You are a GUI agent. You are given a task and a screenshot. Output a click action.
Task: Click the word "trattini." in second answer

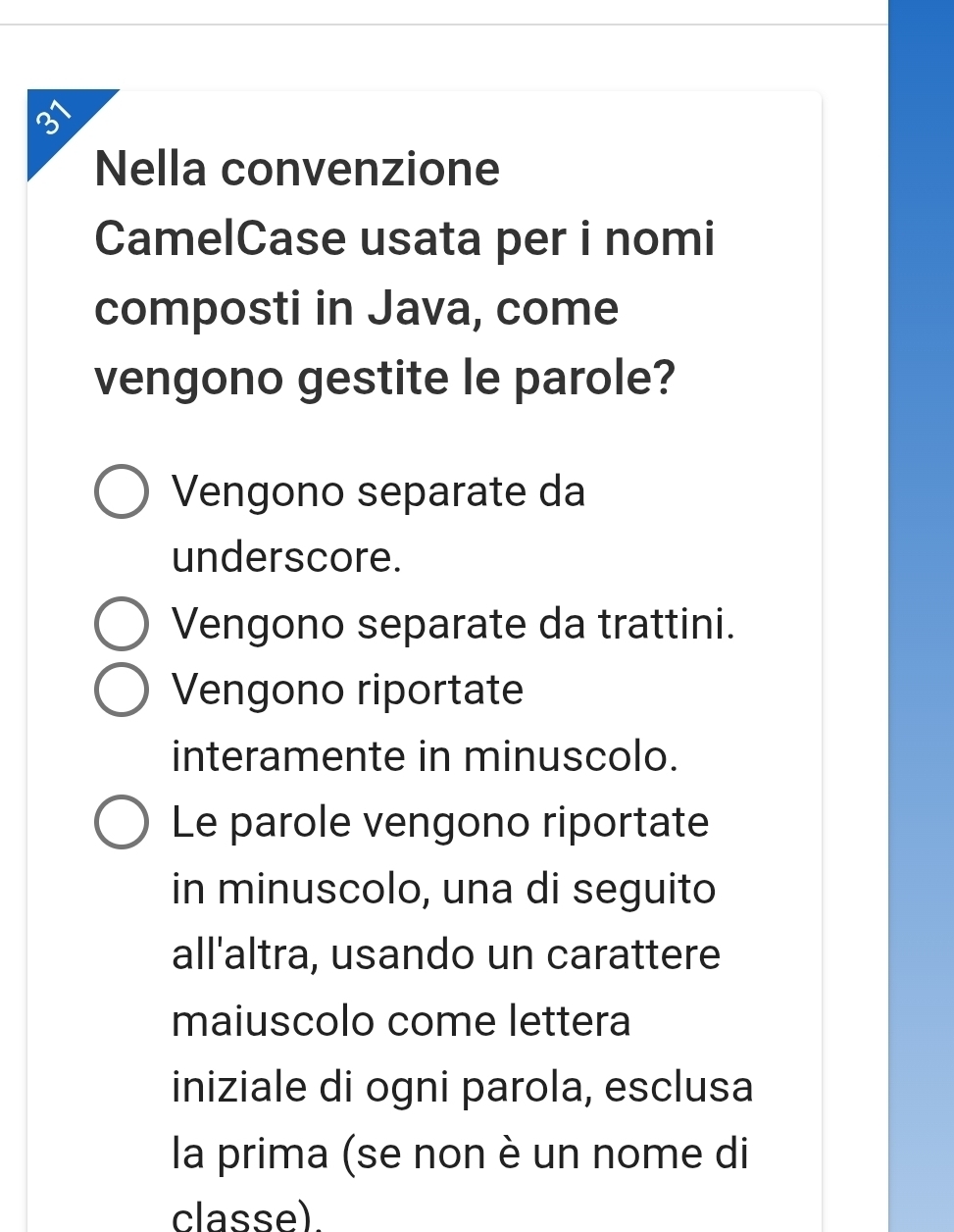(666, 624)
